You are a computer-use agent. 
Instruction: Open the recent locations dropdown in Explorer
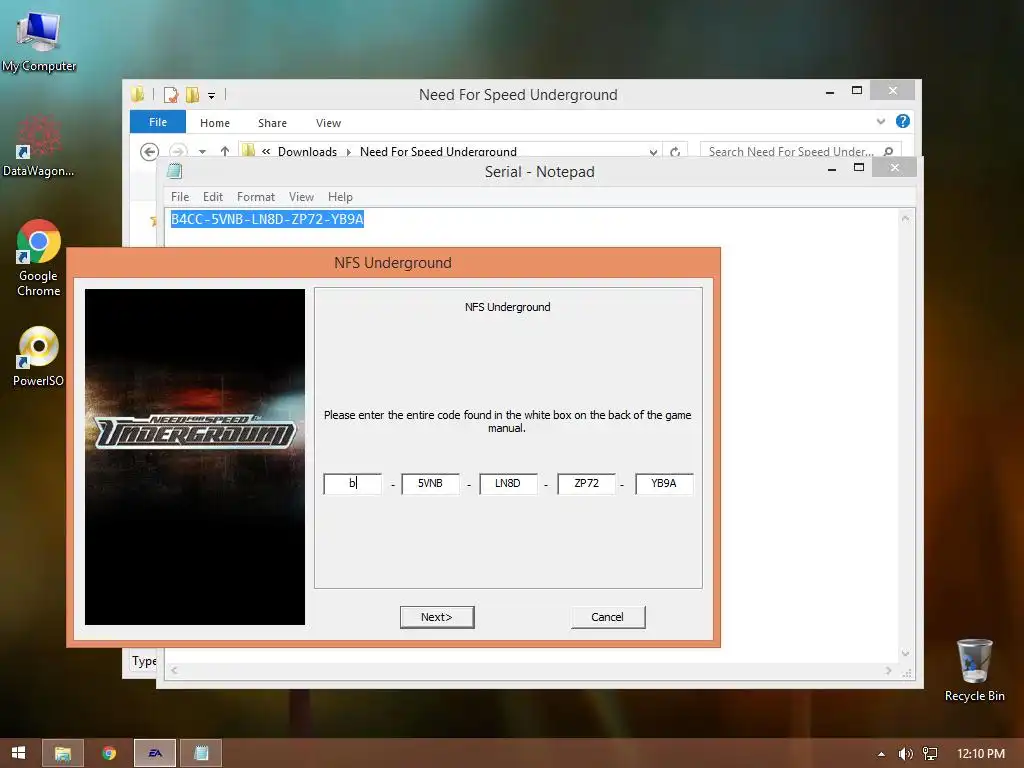click(202, 152)
